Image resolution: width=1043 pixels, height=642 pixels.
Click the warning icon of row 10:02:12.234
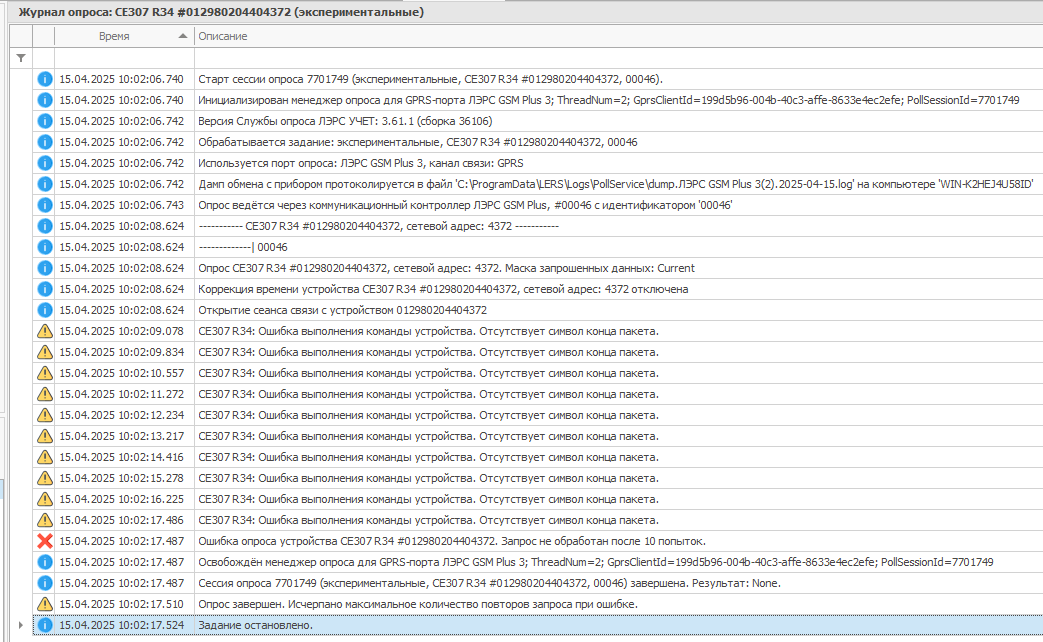coord(45,415)
